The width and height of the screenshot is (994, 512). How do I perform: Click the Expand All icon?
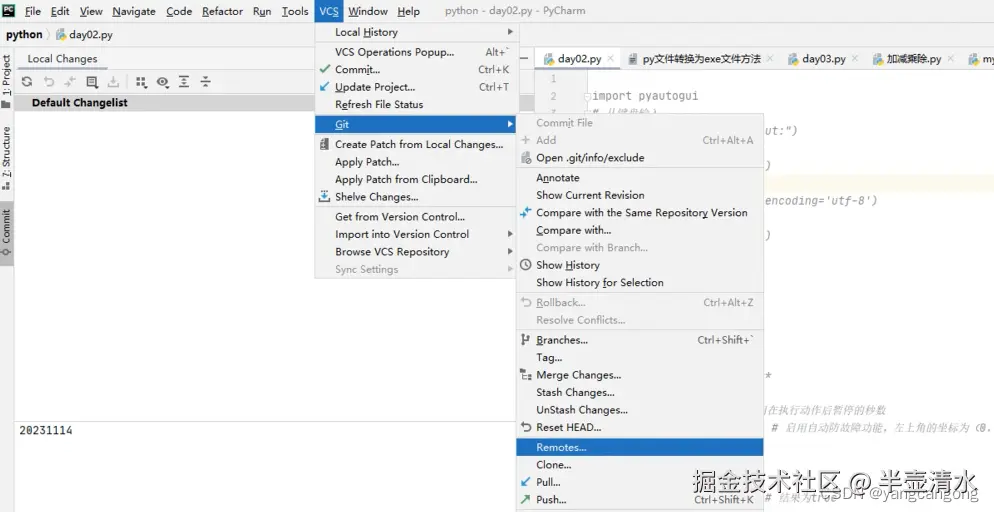coord(184,82)
